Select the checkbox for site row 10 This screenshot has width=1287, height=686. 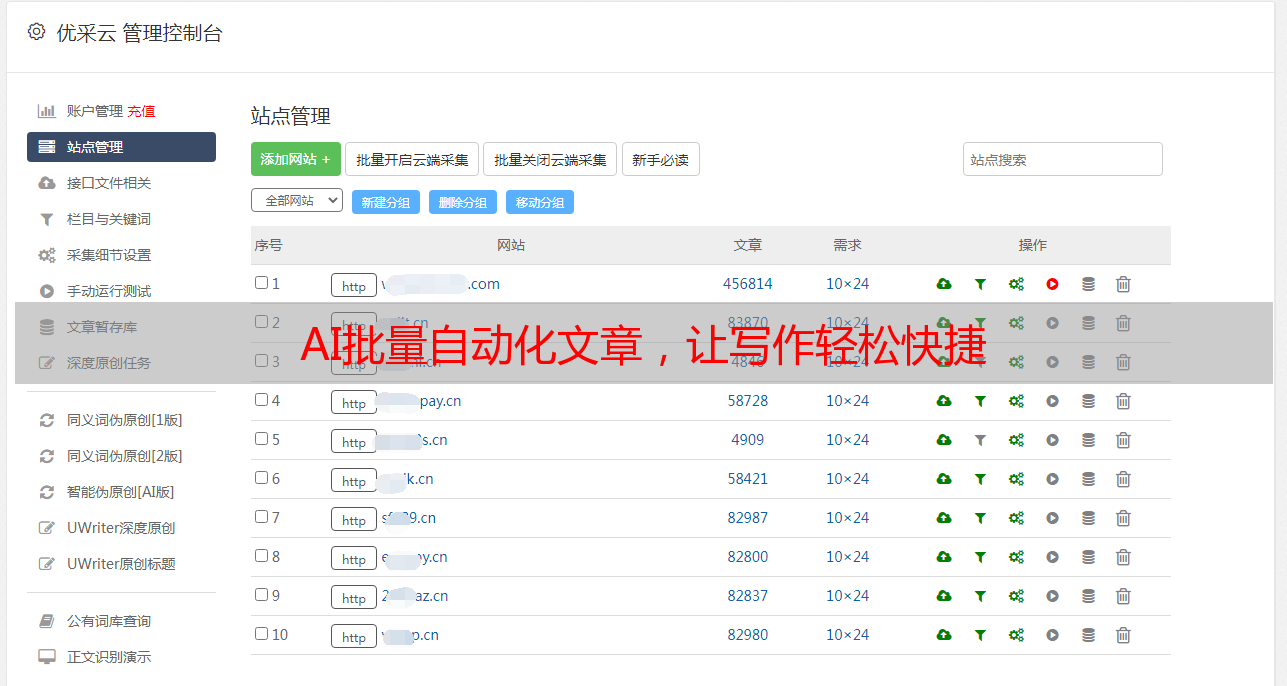[261, 634]
